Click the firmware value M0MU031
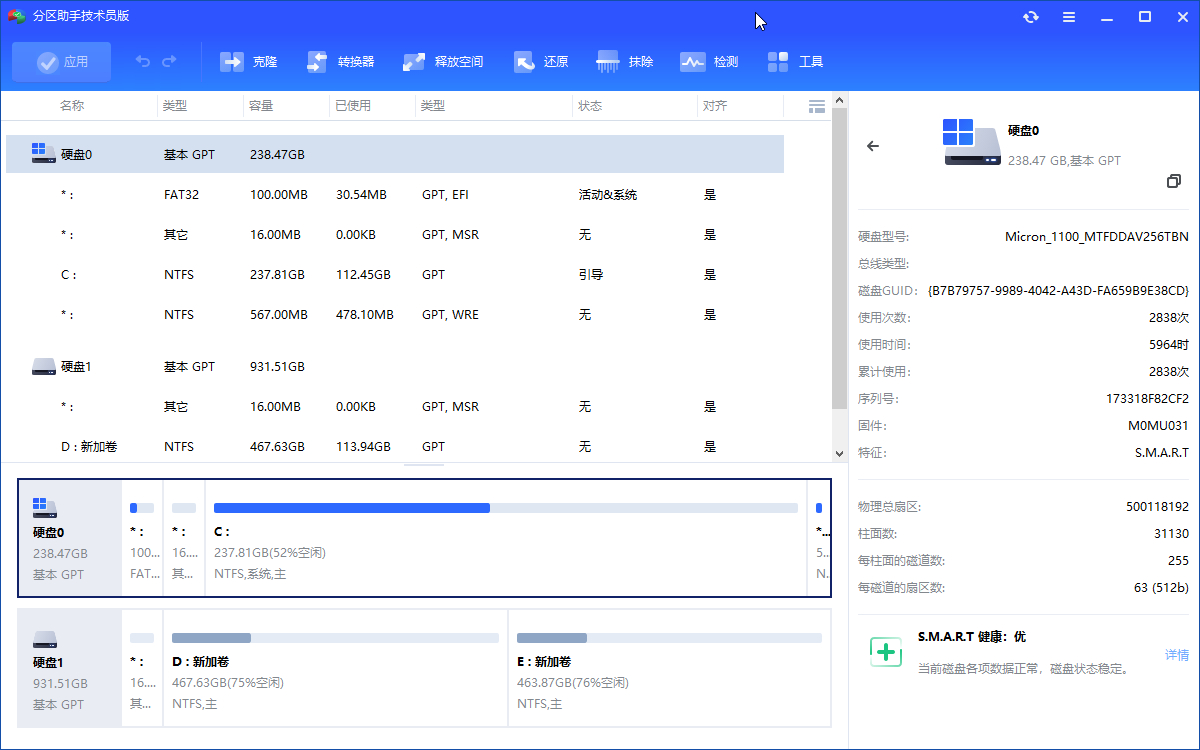This screenshot has height=750, width=1200. coord(1159,425)
